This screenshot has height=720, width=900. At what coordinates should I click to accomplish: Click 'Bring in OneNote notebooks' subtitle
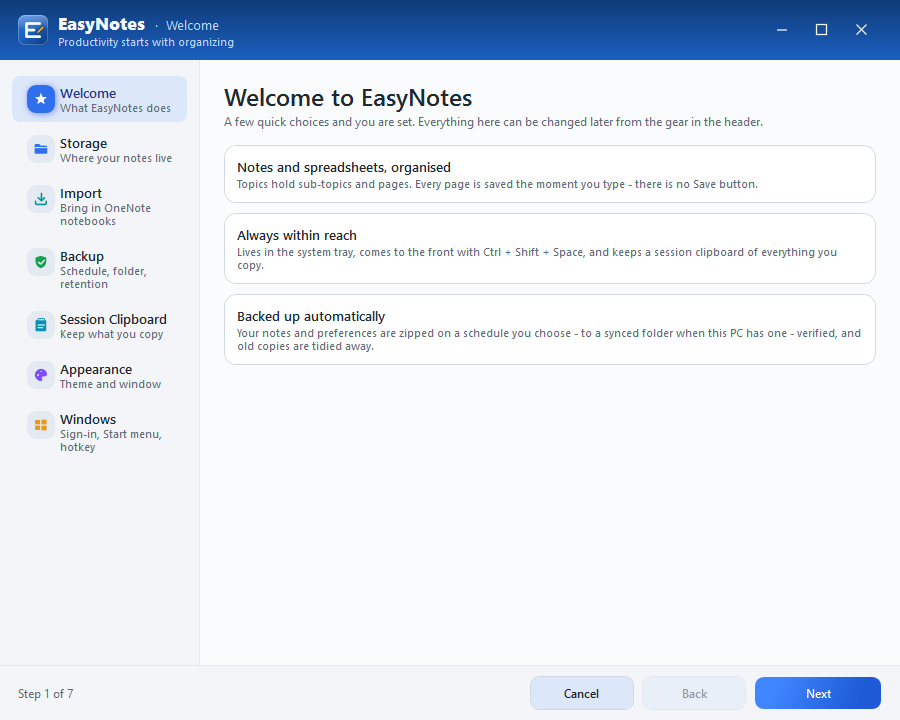pos(106,215)
